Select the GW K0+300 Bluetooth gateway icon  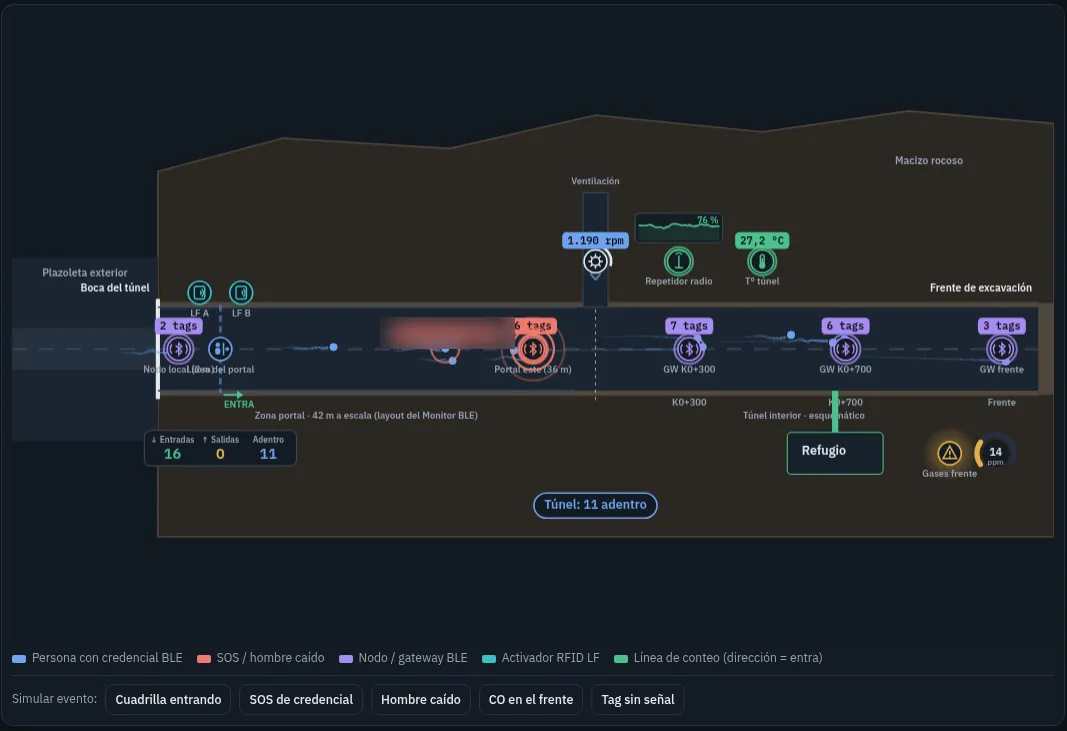pos(689,349)
